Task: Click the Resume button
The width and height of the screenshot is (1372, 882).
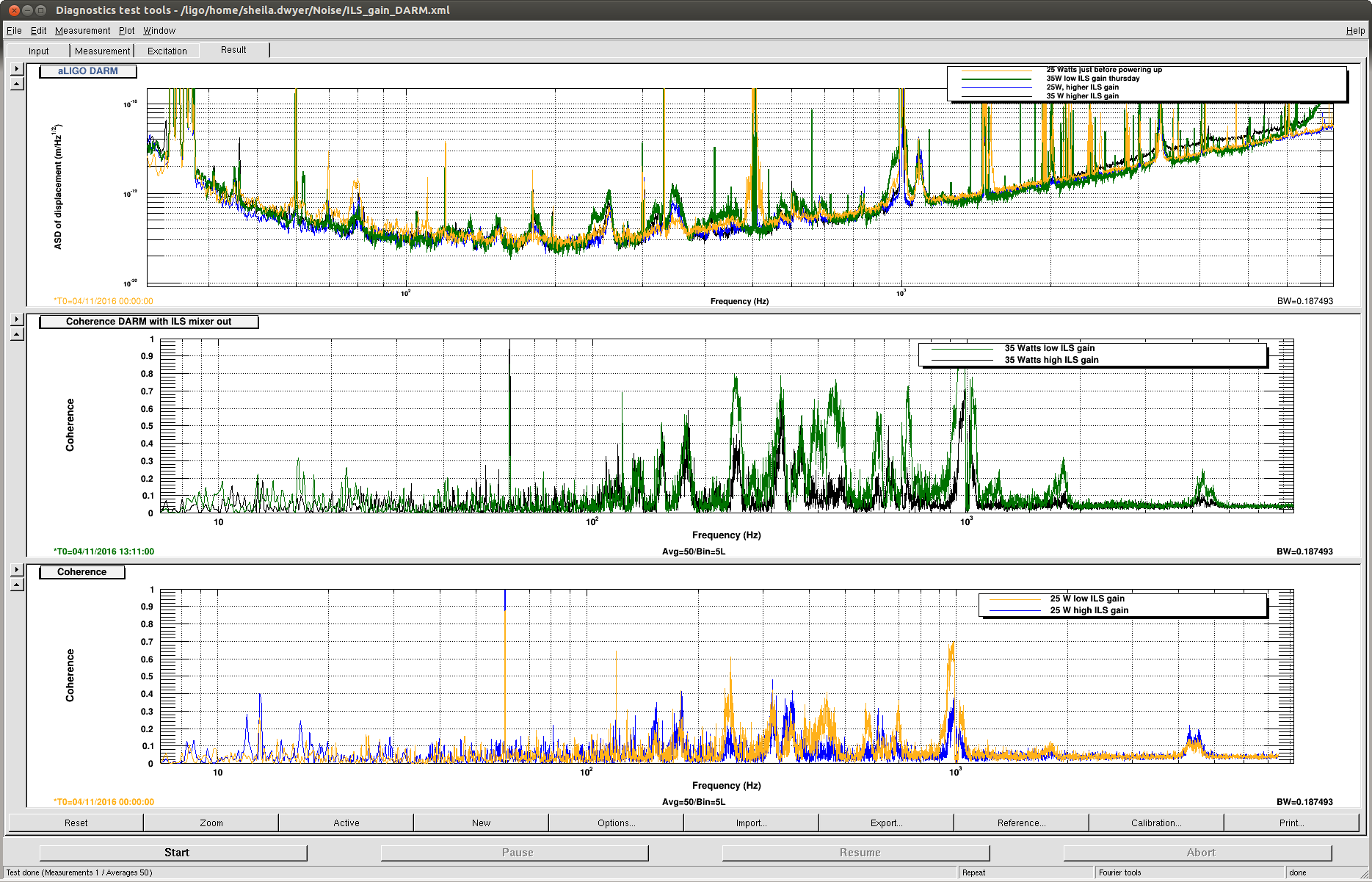Action: [x=856, y=852]
